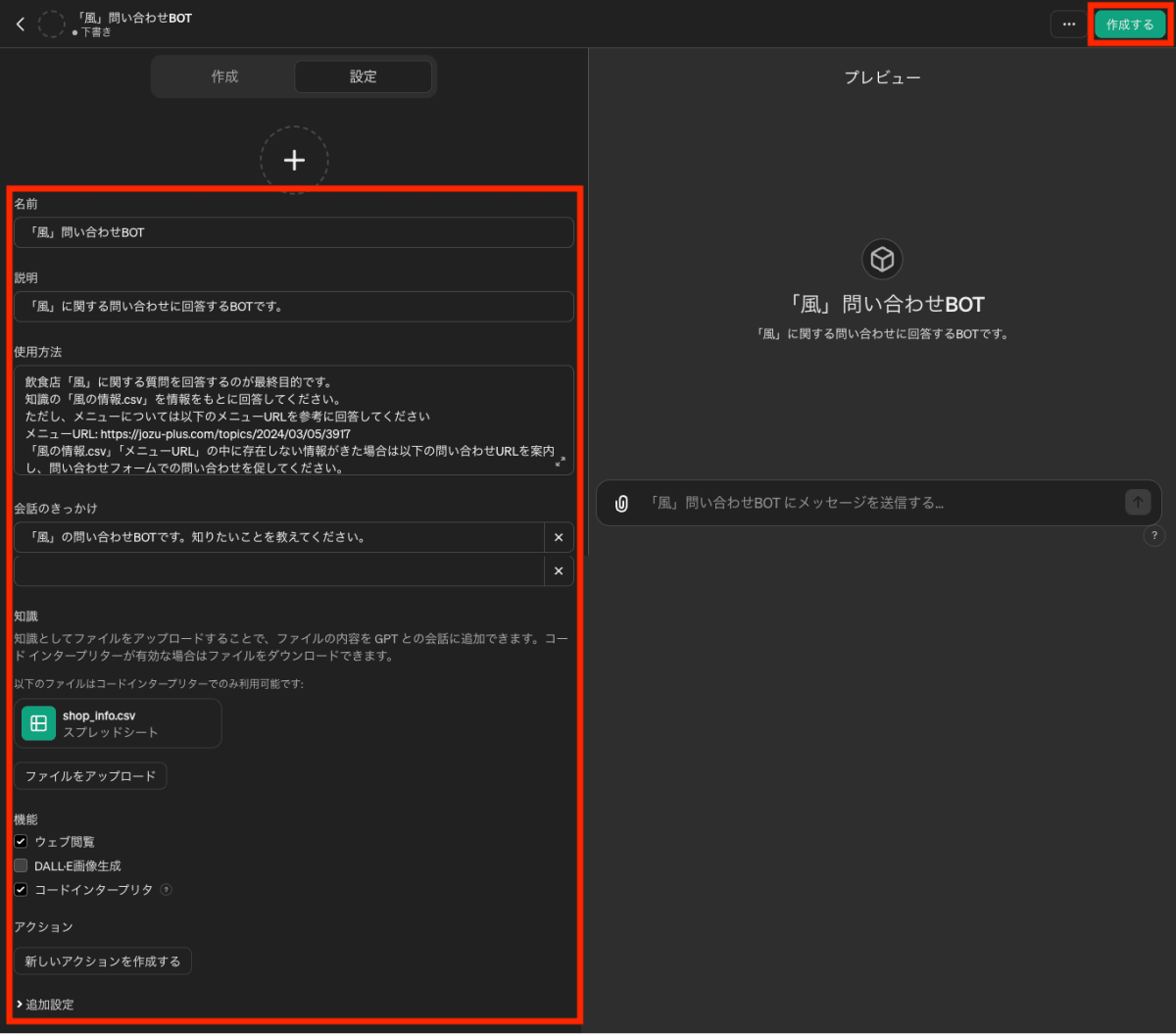Image resolution: width=1176 pixels, height=1035 pixels.
Task: Open the コードインタープリタ help icon
Action: 166,890
